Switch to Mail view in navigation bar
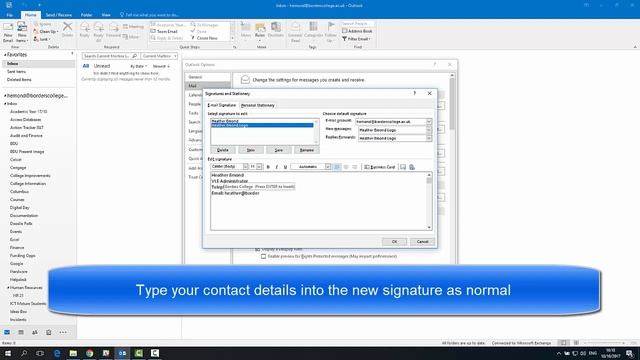The height and width of the screenshot is (360, 640). click(7, 332)
